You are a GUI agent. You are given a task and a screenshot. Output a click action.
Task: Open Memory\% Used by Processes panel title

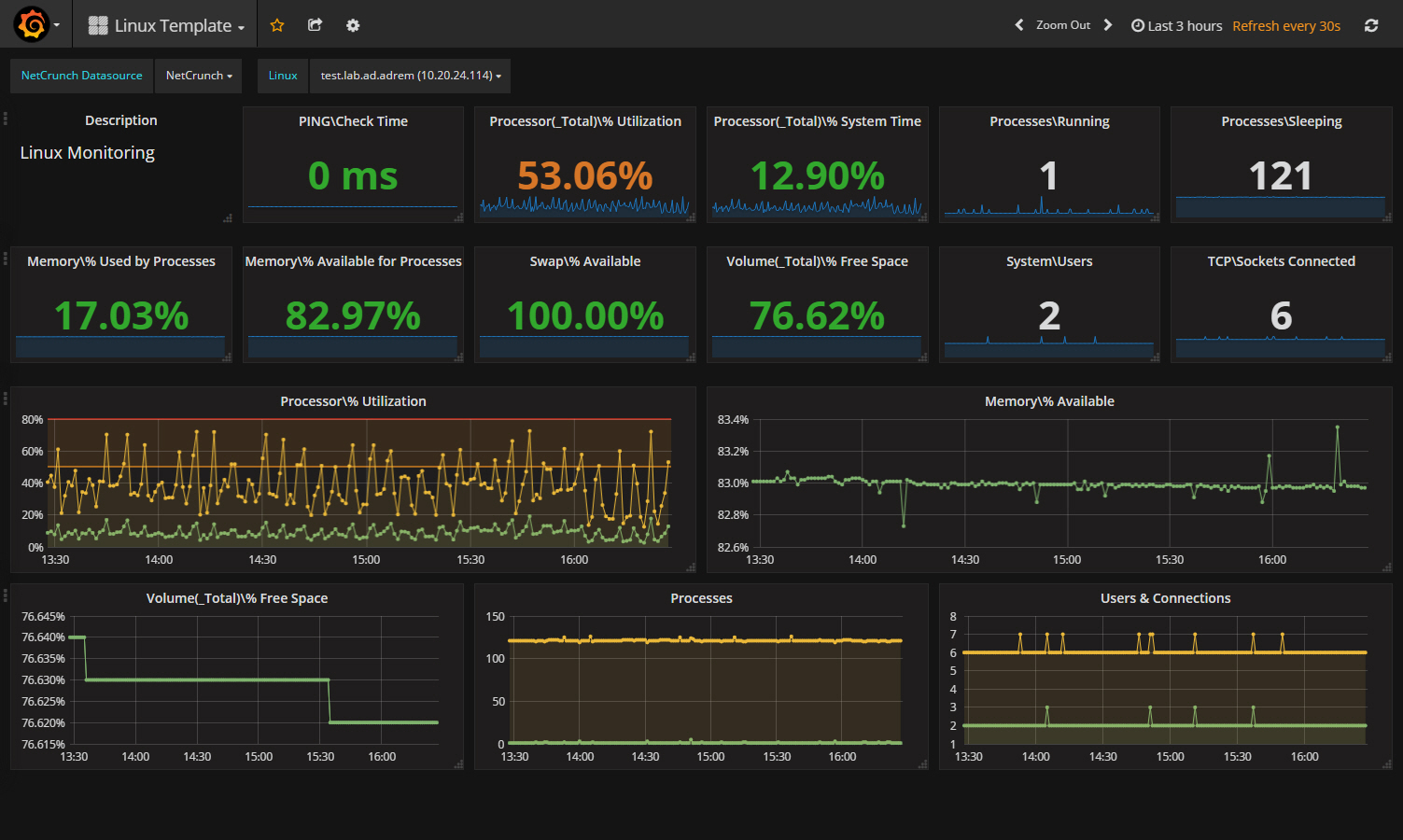(121, 261)
